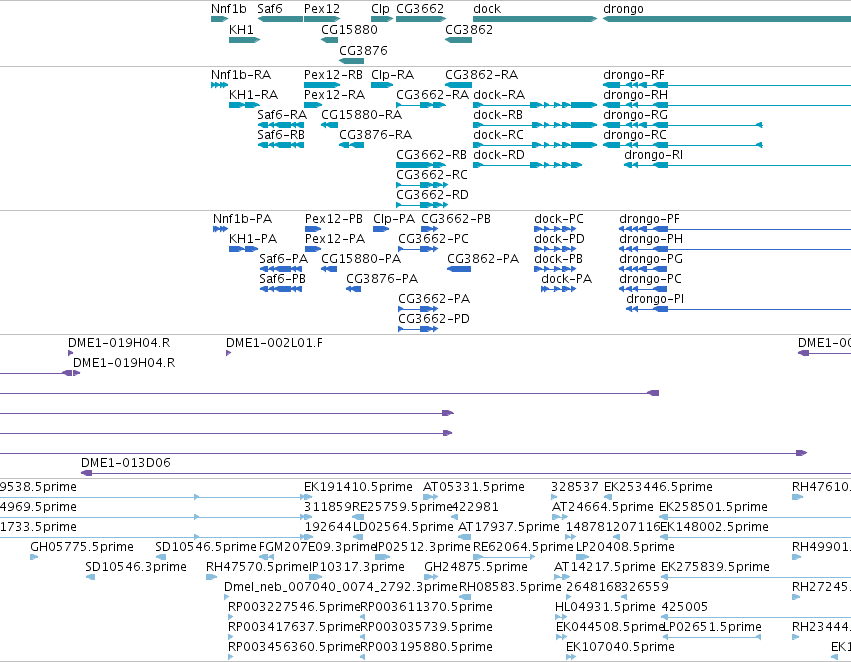851x662 pixels.
Task: Select the CG15880-RA transcript label
Action: pyautogui.click(x=361, y=114)
